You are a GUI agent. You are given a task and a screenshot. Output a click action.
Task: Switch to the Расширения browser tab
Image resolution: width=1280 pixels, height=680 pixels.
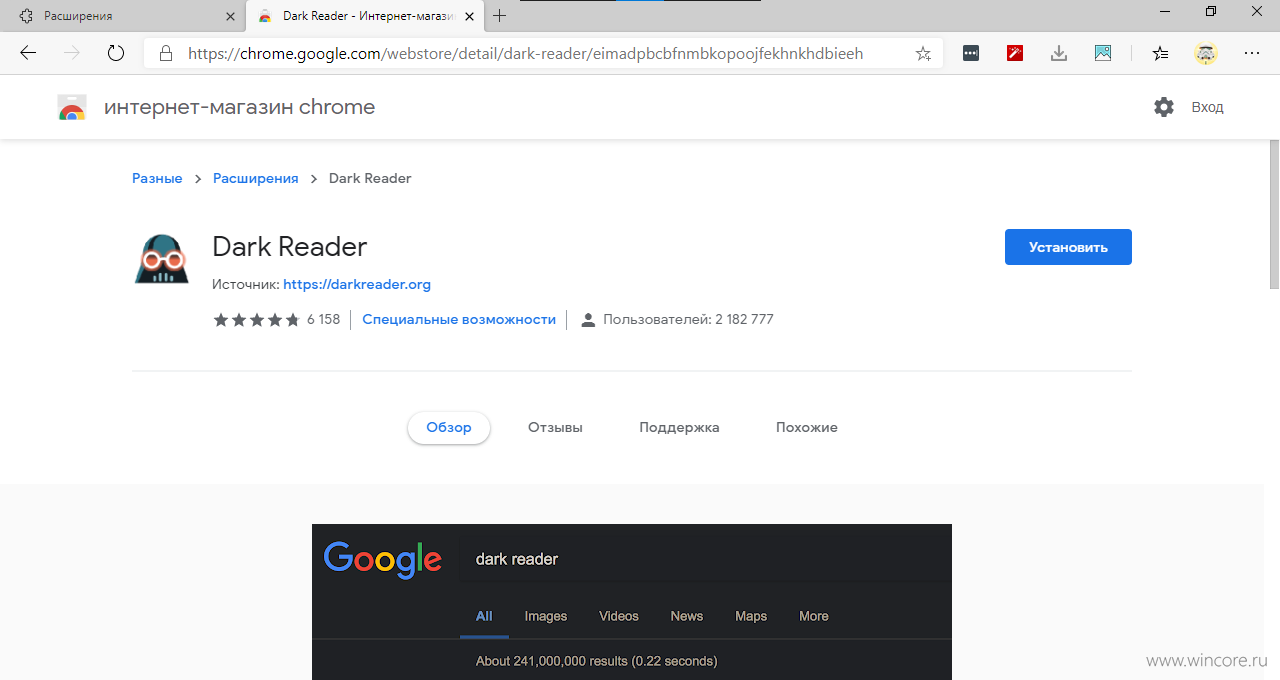[x=122, y=16]
